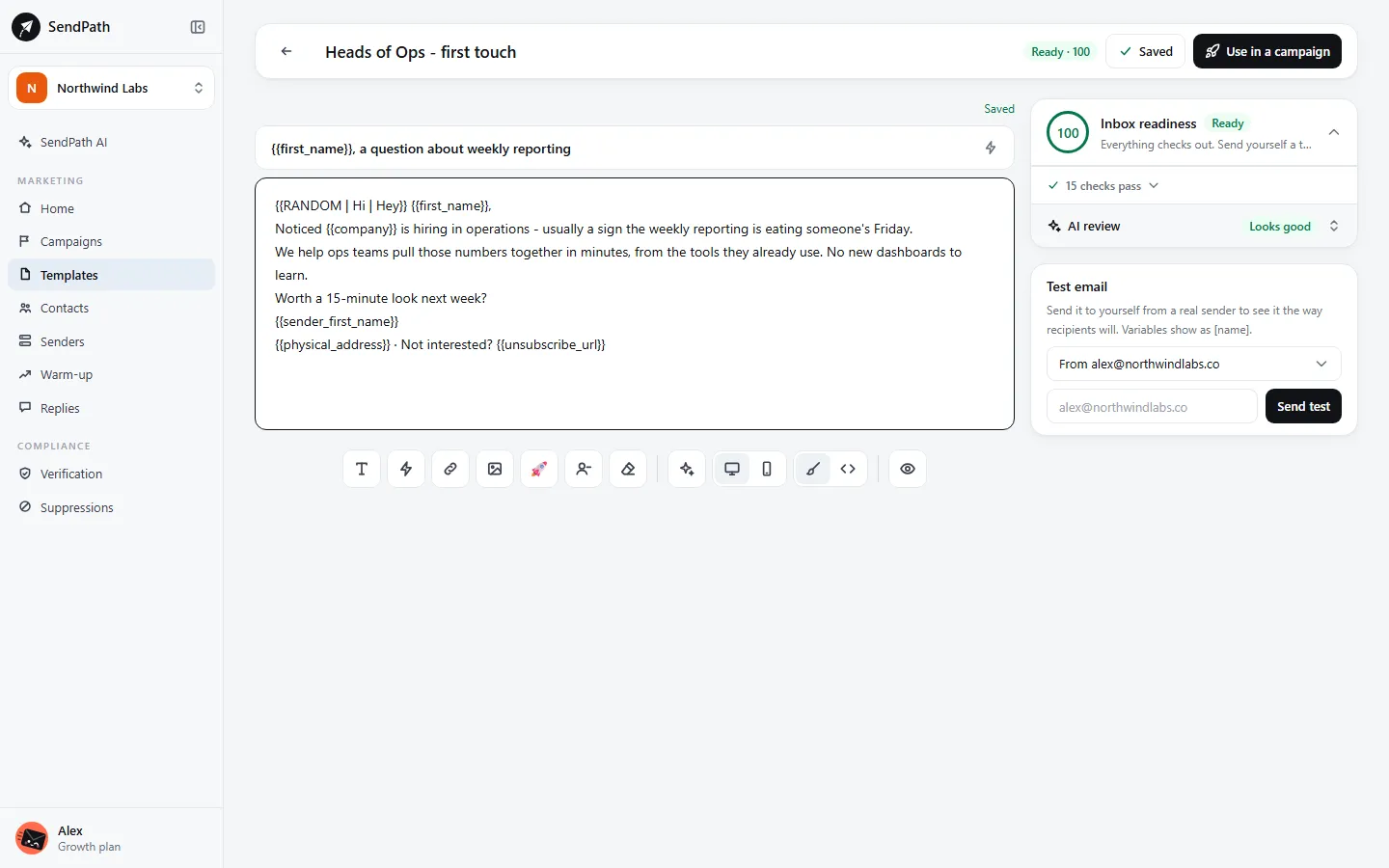Open the text formatting tool

click(362, 469)
